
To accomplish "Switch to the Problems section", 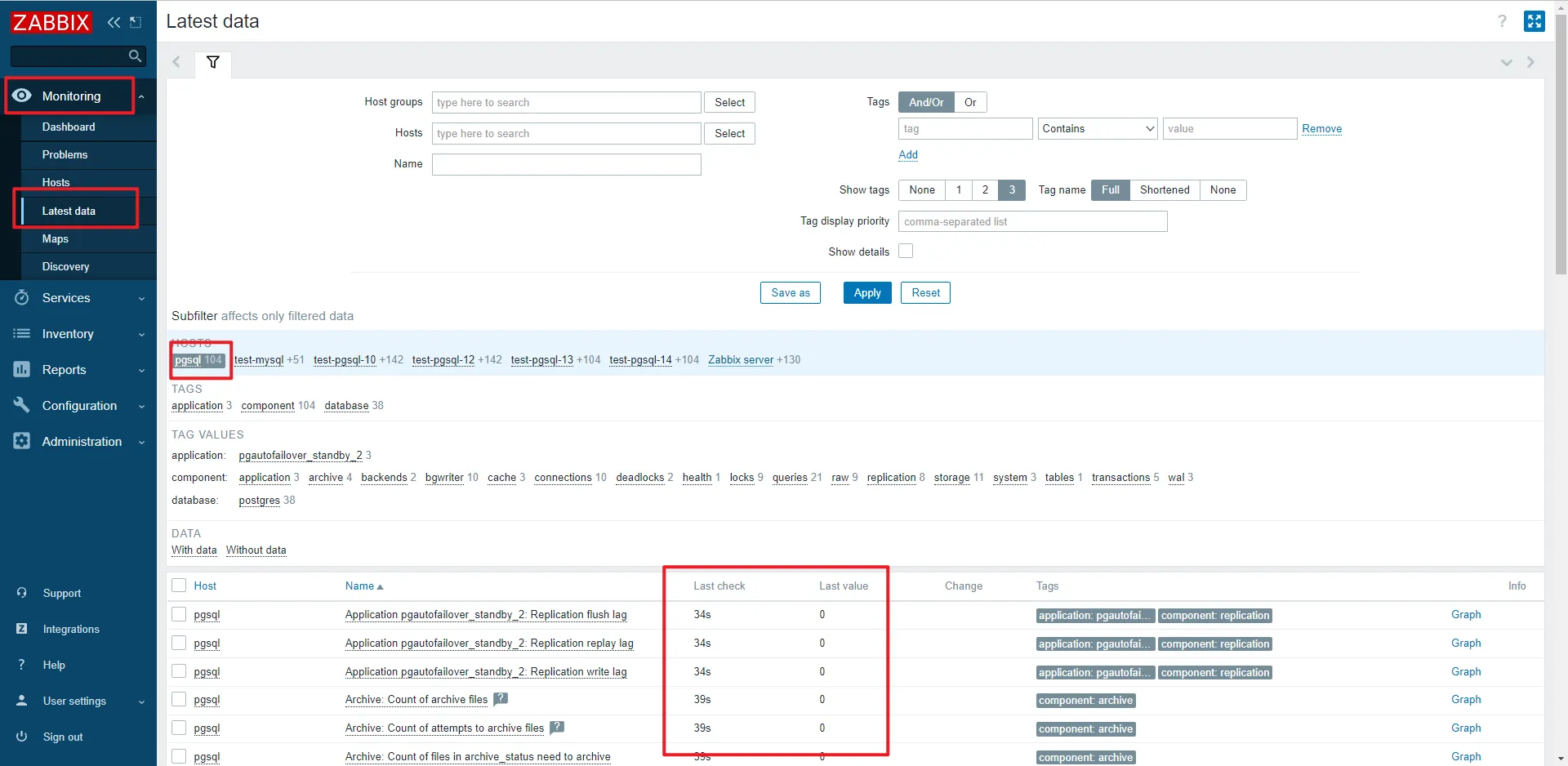I will [65, 154].
